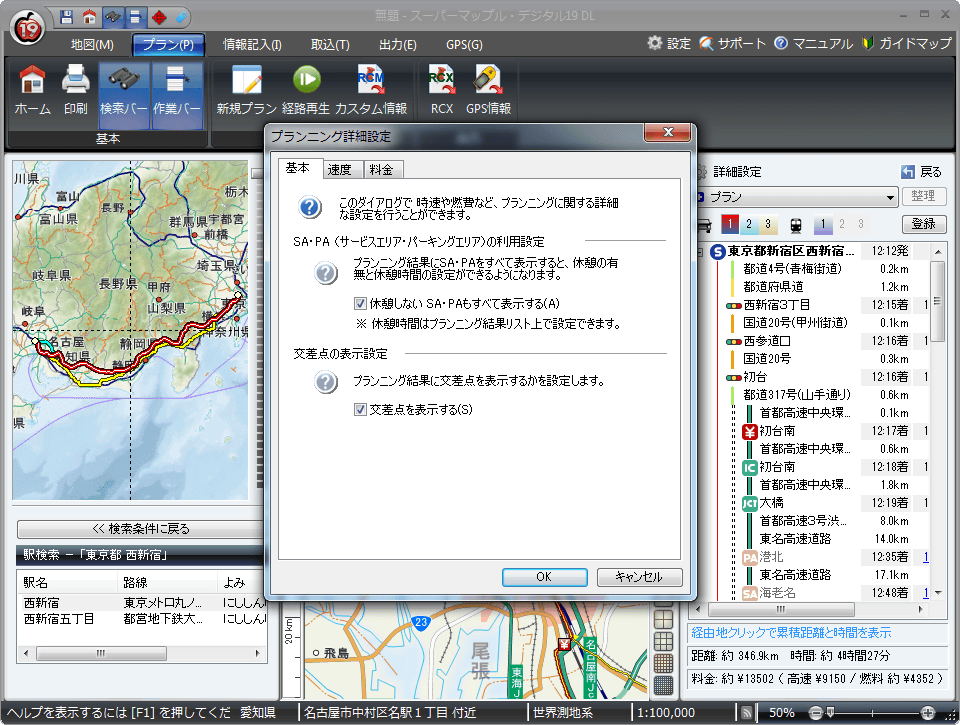Open 設定 settings gear at top right
The image size is (960, 725).
669,43
